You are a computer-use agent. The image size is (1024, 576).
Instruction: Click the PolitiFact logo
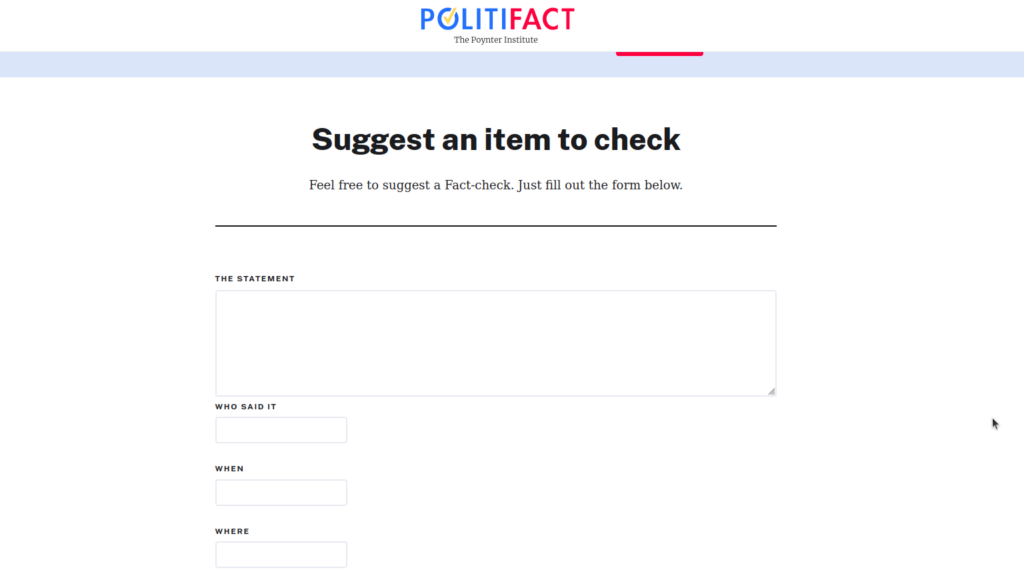tap(496, 18)
